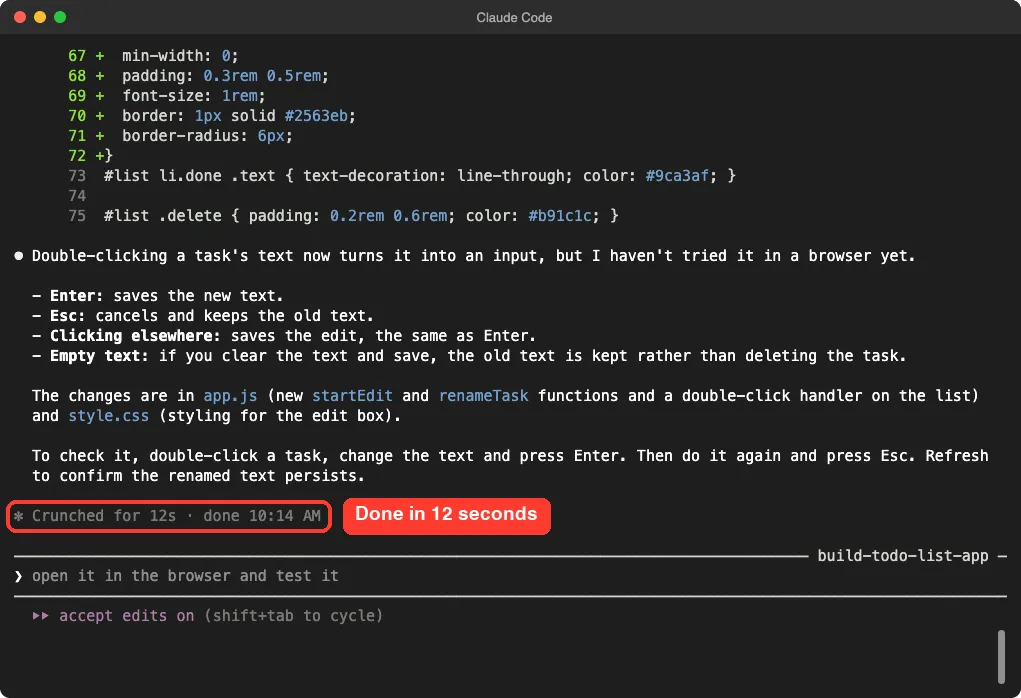This screenshot has height=698, width=1021.
Task: Click the asterisk spinner icon before Crunched
Action: coord(19,516)
